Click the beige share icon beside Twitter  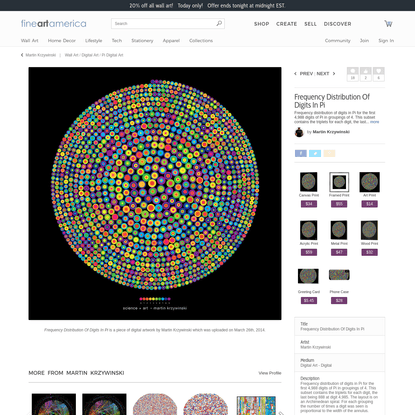[x=329, y=153]
